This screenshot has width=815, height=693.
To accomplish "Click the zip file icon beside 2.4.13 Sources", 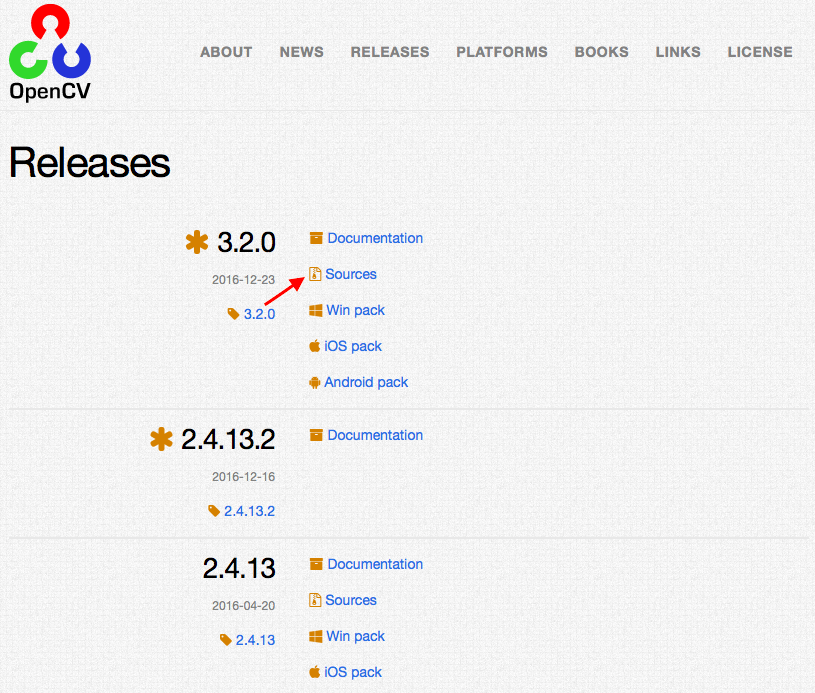I will [x=315, y=600].
